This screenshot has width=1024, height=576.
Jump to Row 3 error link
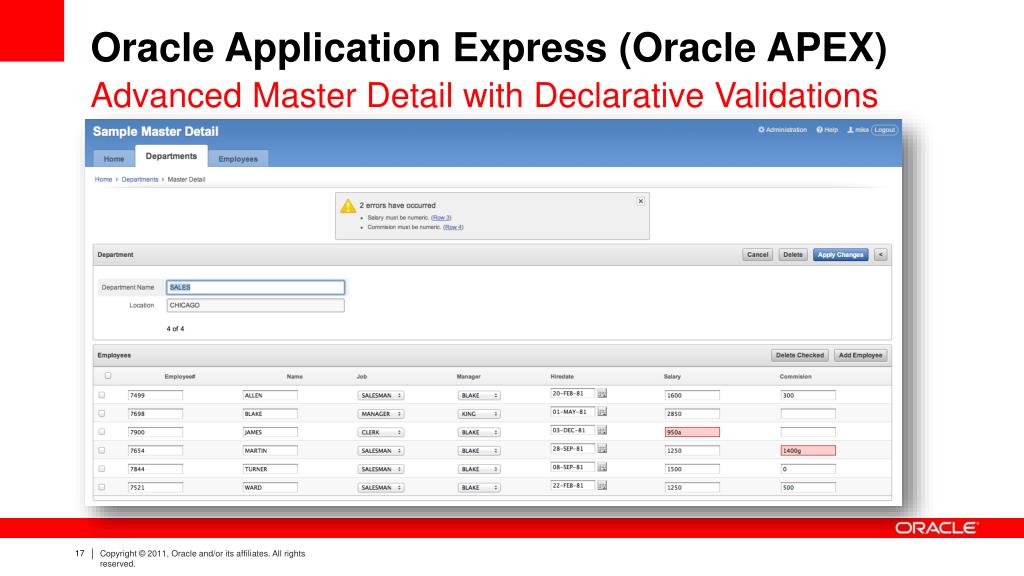coord(441,217)
